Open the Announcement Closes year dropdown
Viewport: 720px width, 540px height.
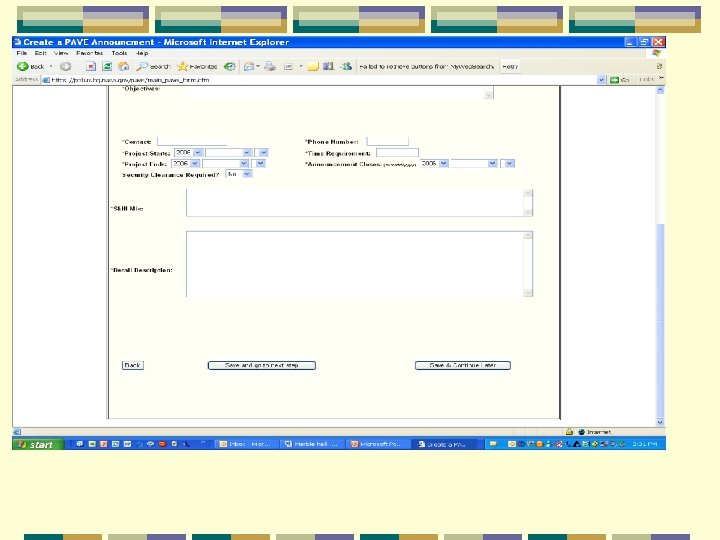(x=434, y=163)
